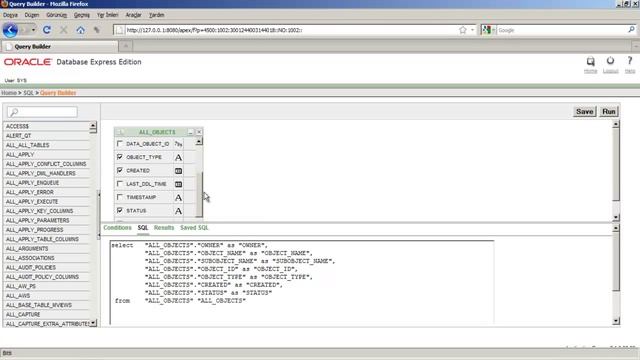Click the Logout power icon
The height and width of the screenshot is (360, 640).
tap(610, 61)
